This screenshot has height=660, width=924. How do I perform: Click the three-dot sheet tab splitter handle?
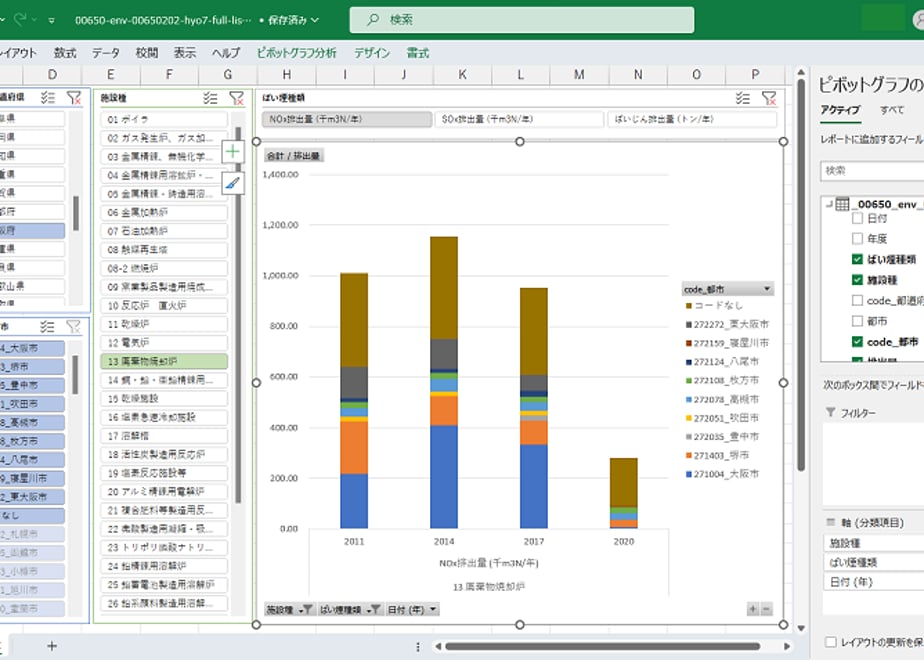[x=418, y=646]
